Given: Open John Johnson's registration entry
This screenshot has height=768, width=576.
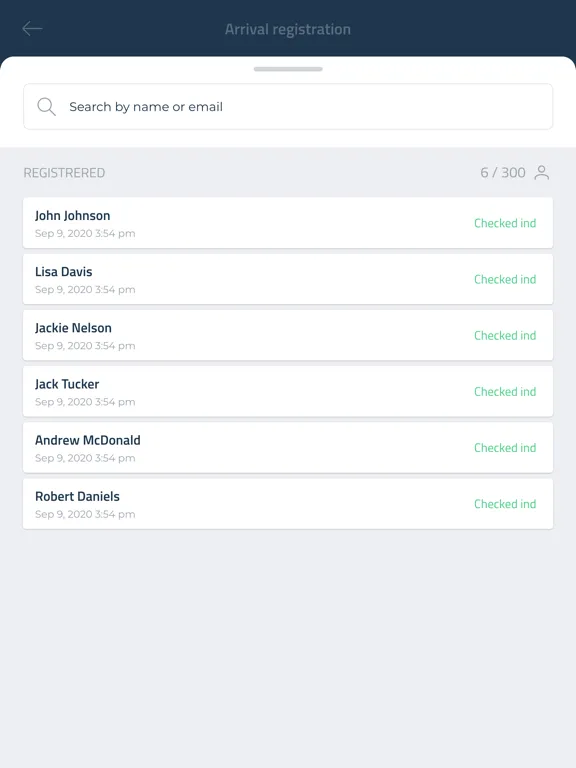Looking at the screenshot, I should click(288, 223).
